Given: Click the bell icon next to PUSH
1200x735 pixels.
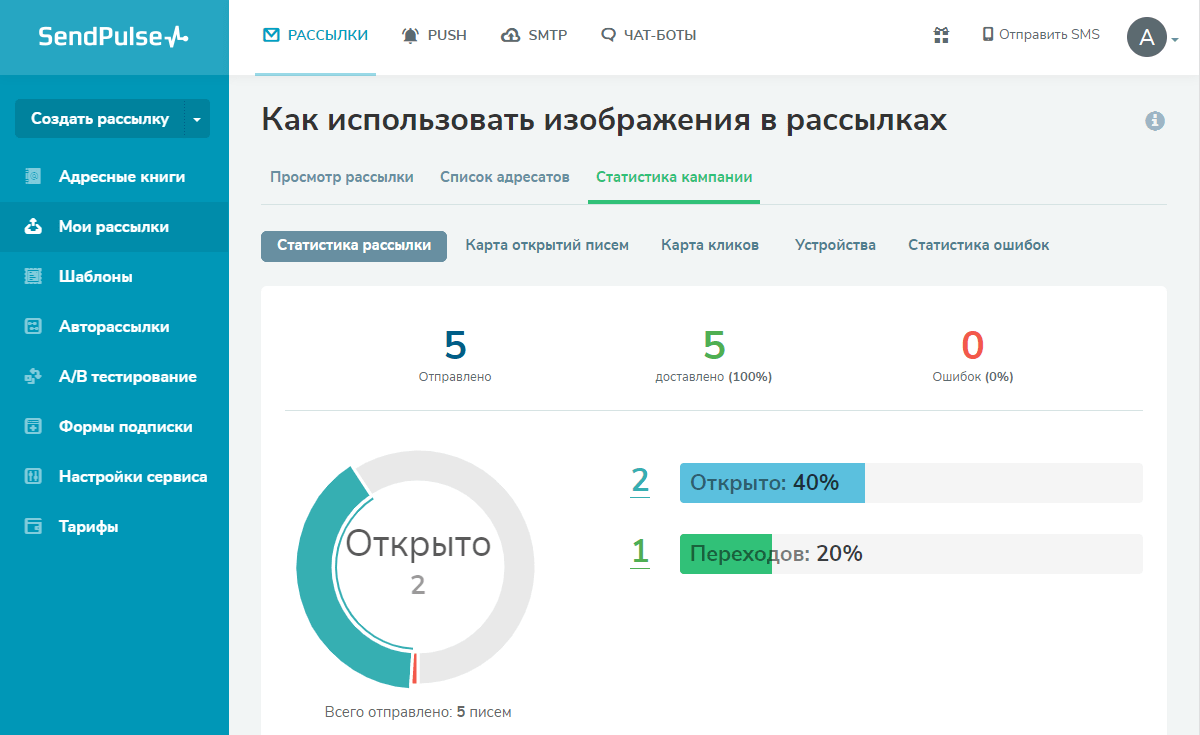Looking at the screenshot, I should (x=410, y=35).
